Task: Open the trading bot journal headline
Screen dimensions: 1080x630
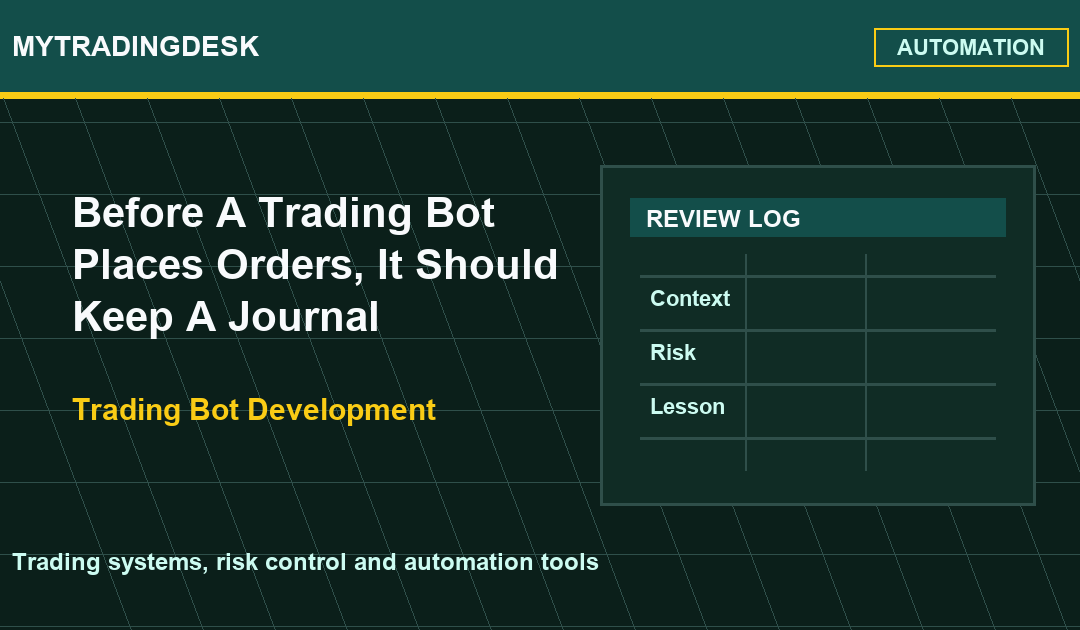Action: coord(315,264)
